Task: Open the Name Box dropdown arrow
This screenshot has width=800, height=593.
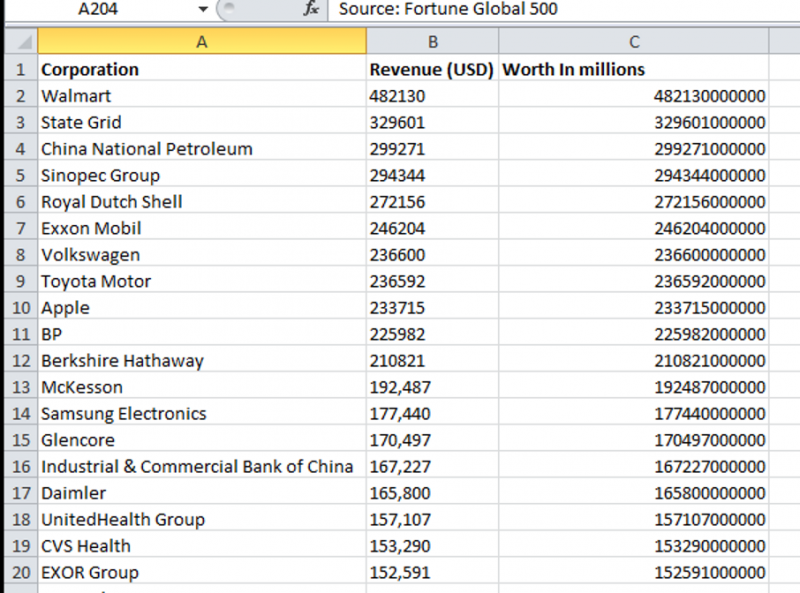Action: point(203,9)
